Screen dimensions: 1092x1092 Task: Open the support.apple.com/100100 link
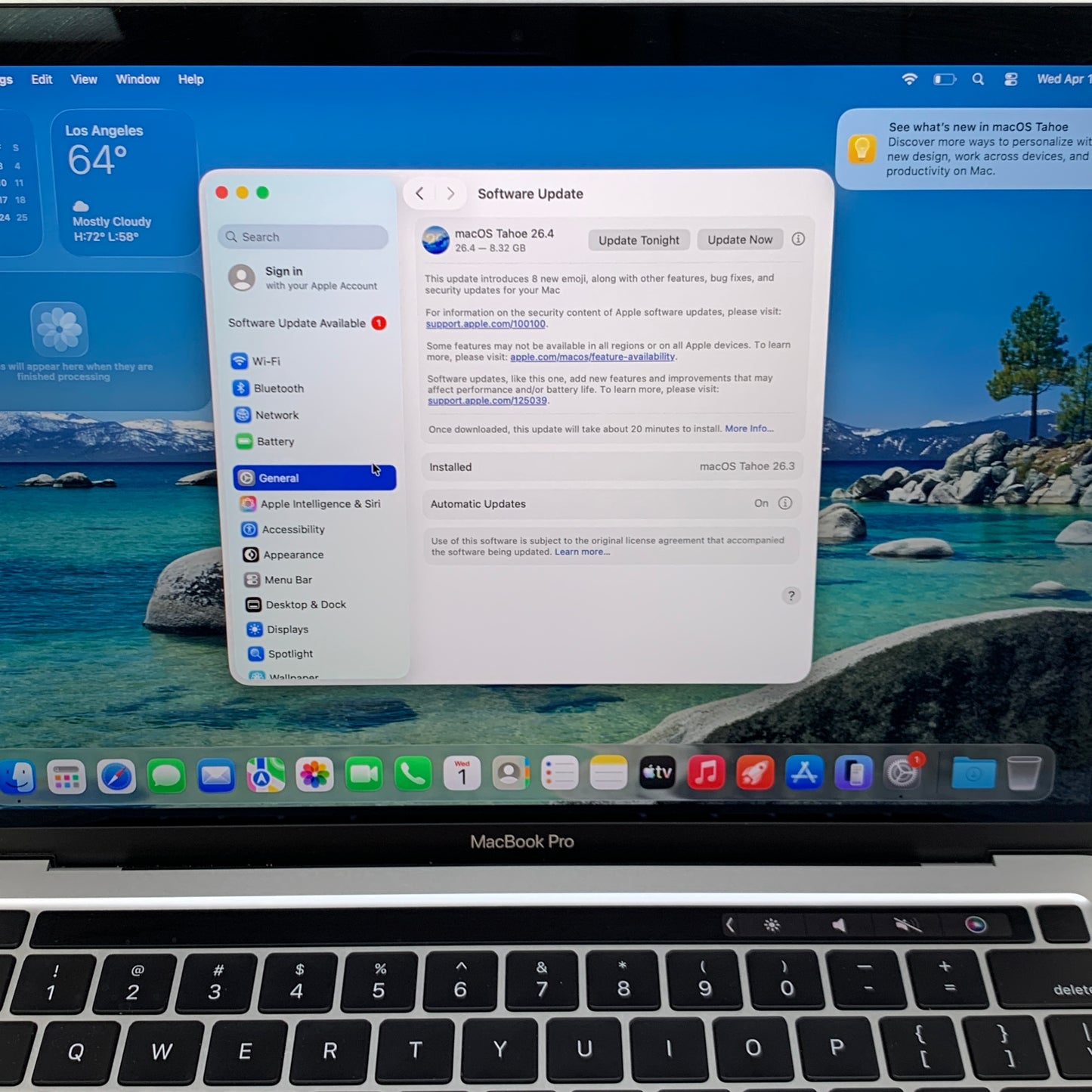coord(486,323)
